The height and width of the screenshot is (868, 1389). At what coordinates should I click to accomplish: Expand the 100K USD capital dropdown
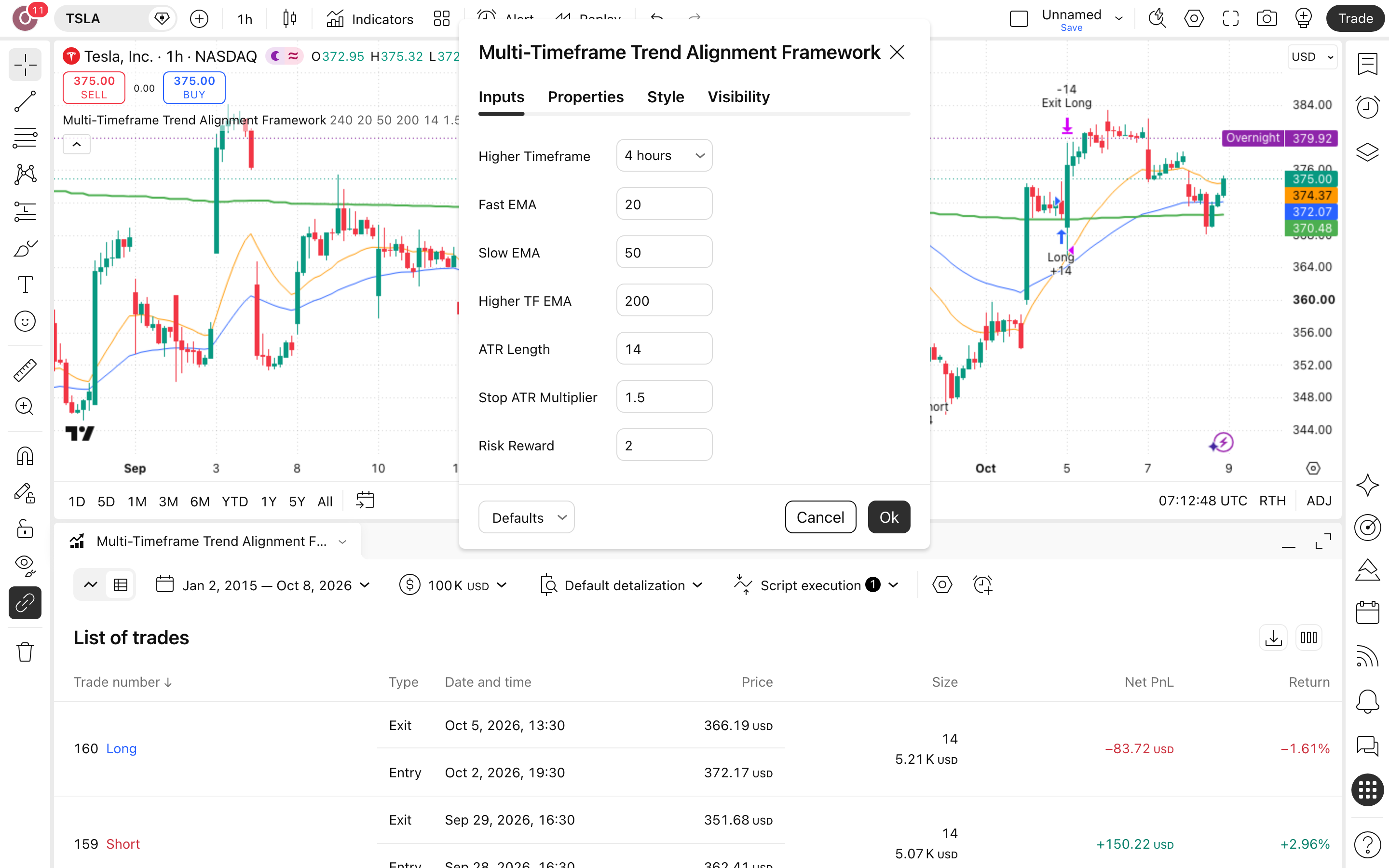click(x=453, y=585)
